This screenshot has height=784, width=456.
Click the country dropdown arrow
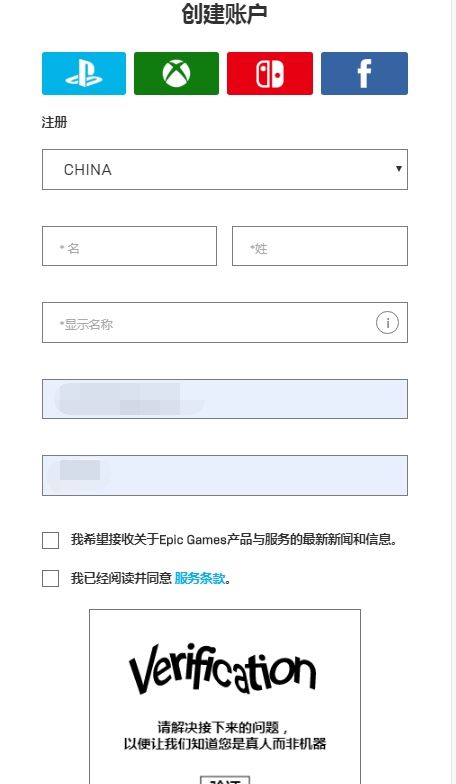(398, 168)
